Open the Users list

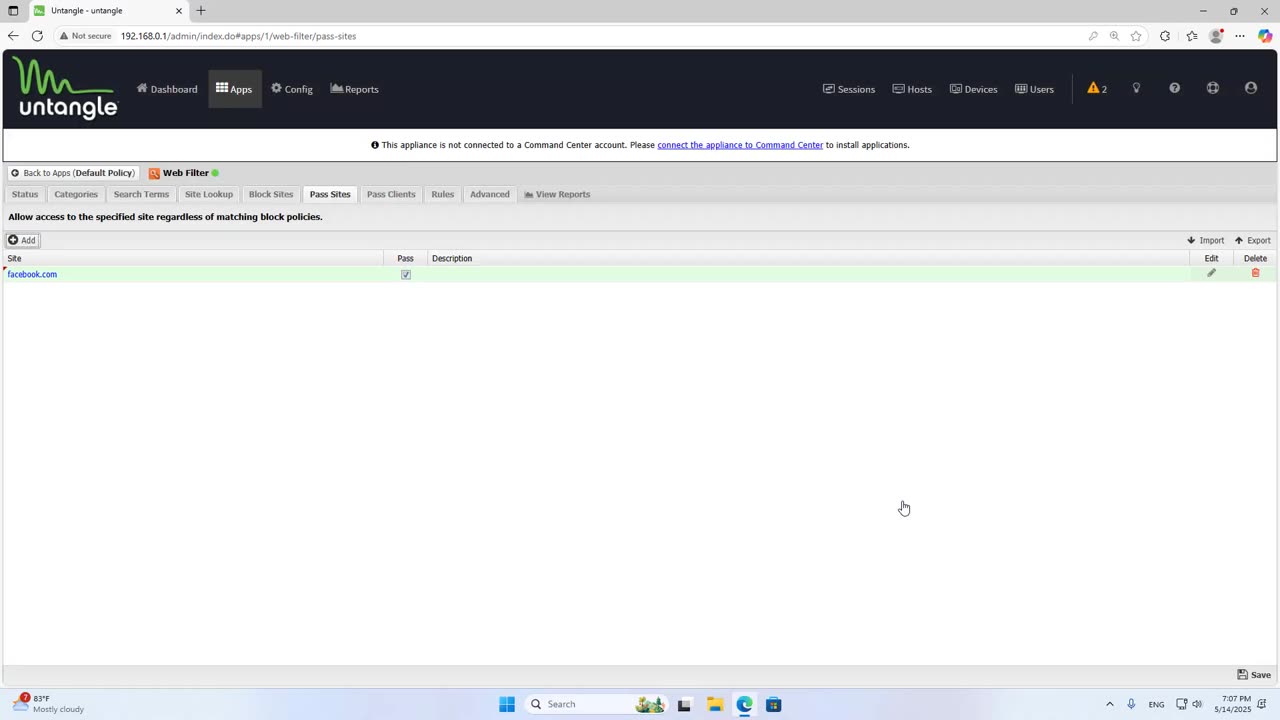pyautogui.click(x=1034, y=89)
